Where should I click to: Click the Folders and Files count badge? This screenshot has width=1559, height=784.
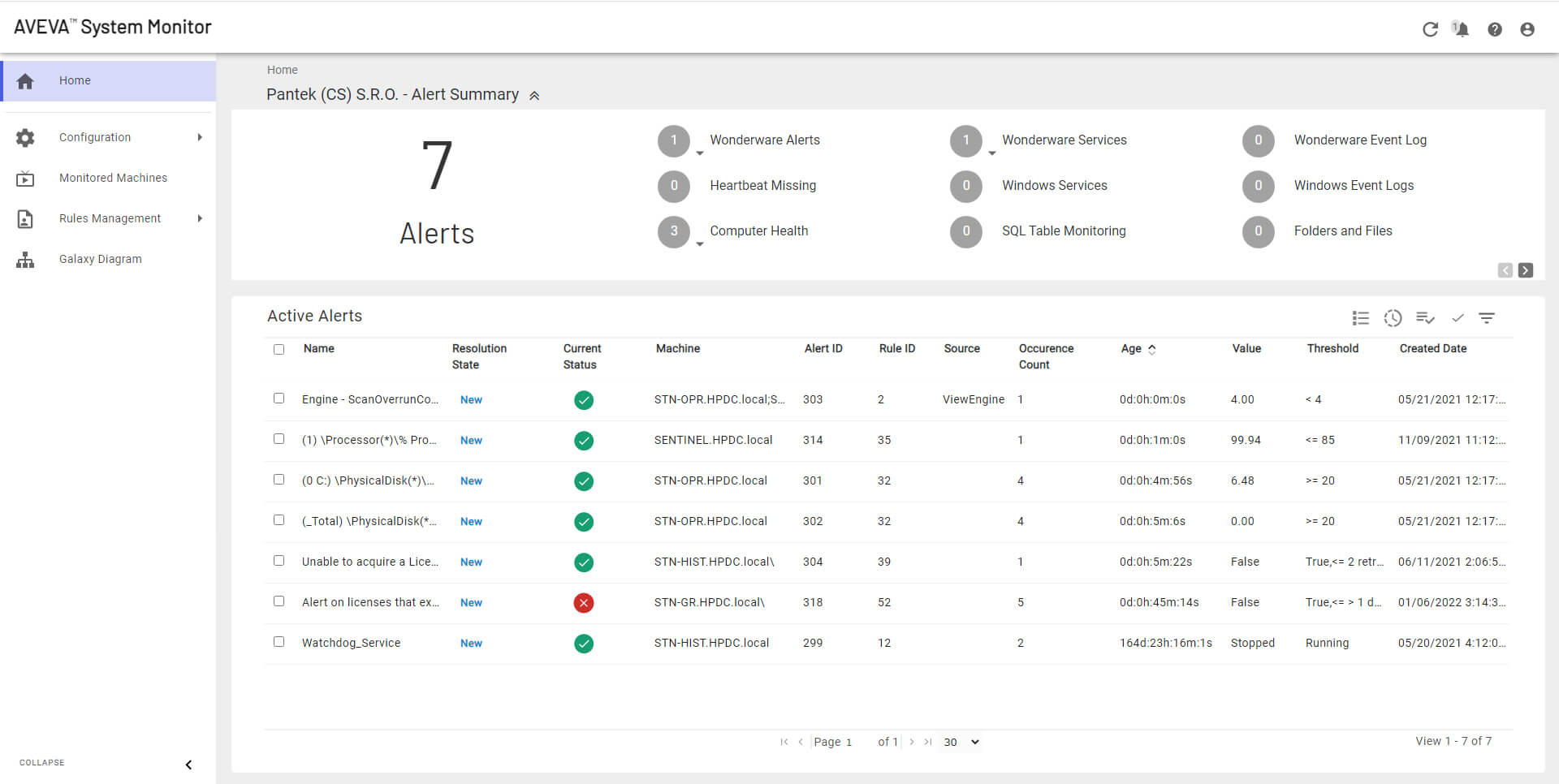coord(1259,231)
